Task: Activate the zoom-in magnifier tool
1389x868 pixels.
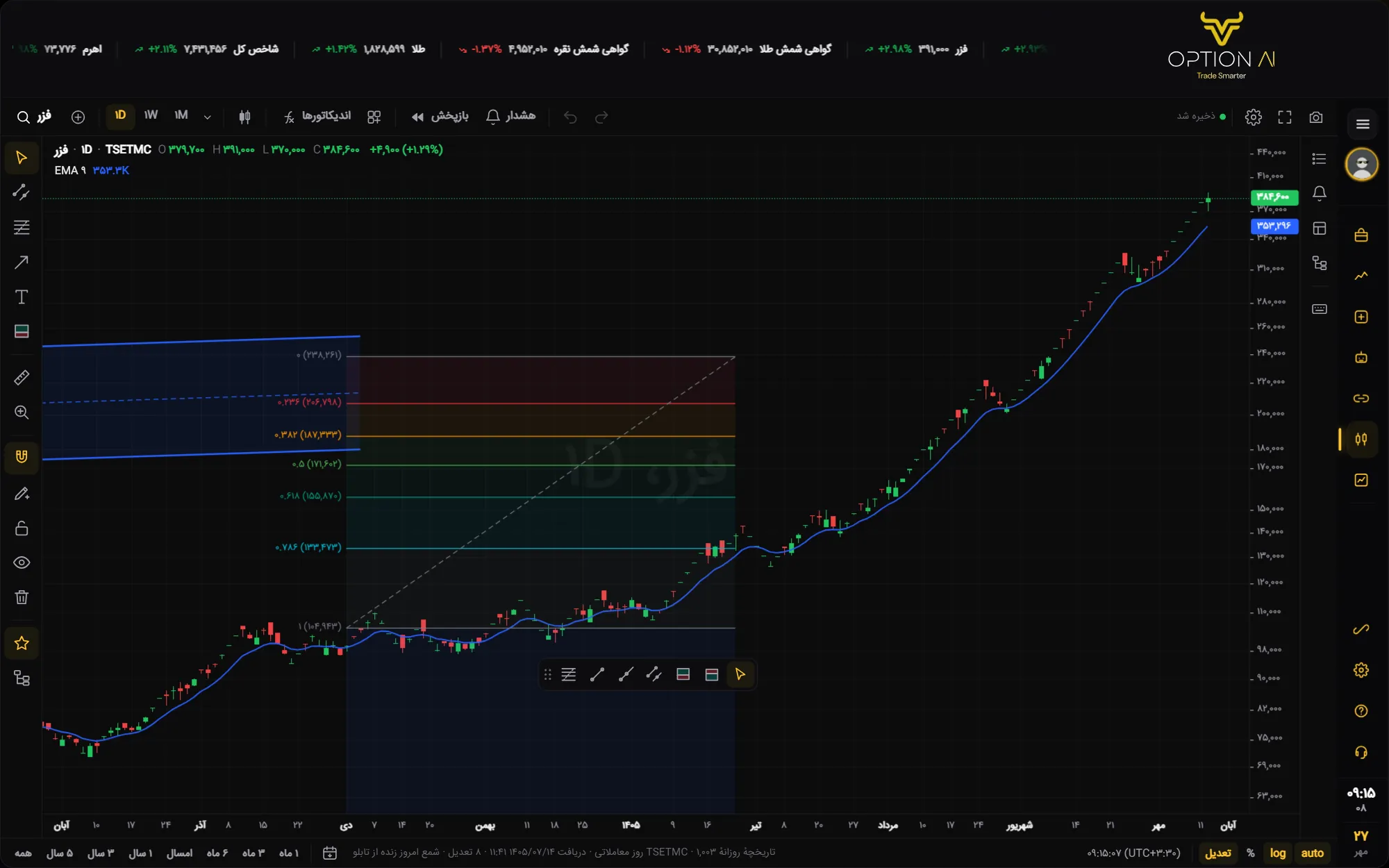Action: click(x=22, y=412)
